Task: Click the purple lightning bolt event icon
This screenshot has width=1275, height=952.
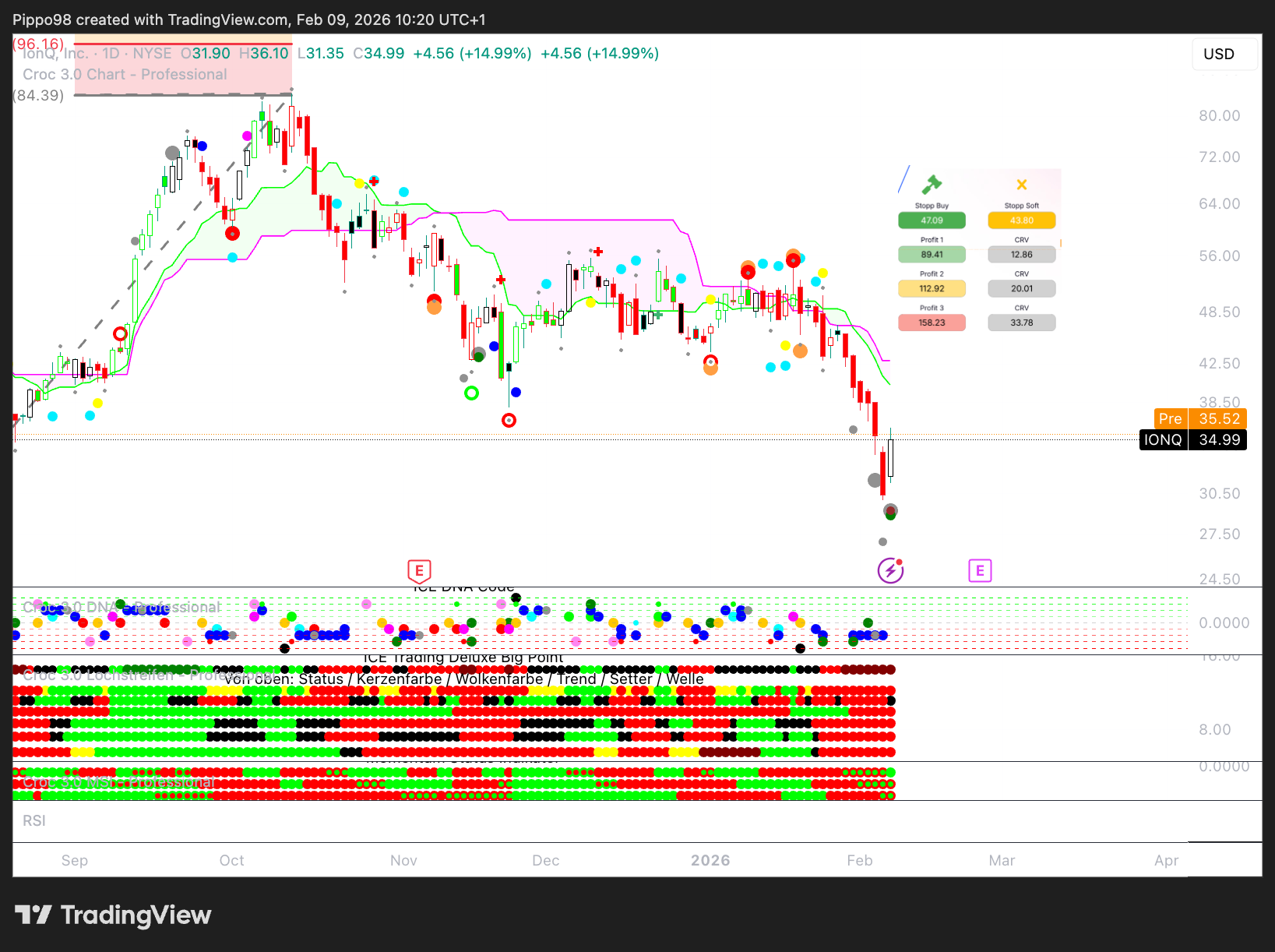Action: (890, 571)
